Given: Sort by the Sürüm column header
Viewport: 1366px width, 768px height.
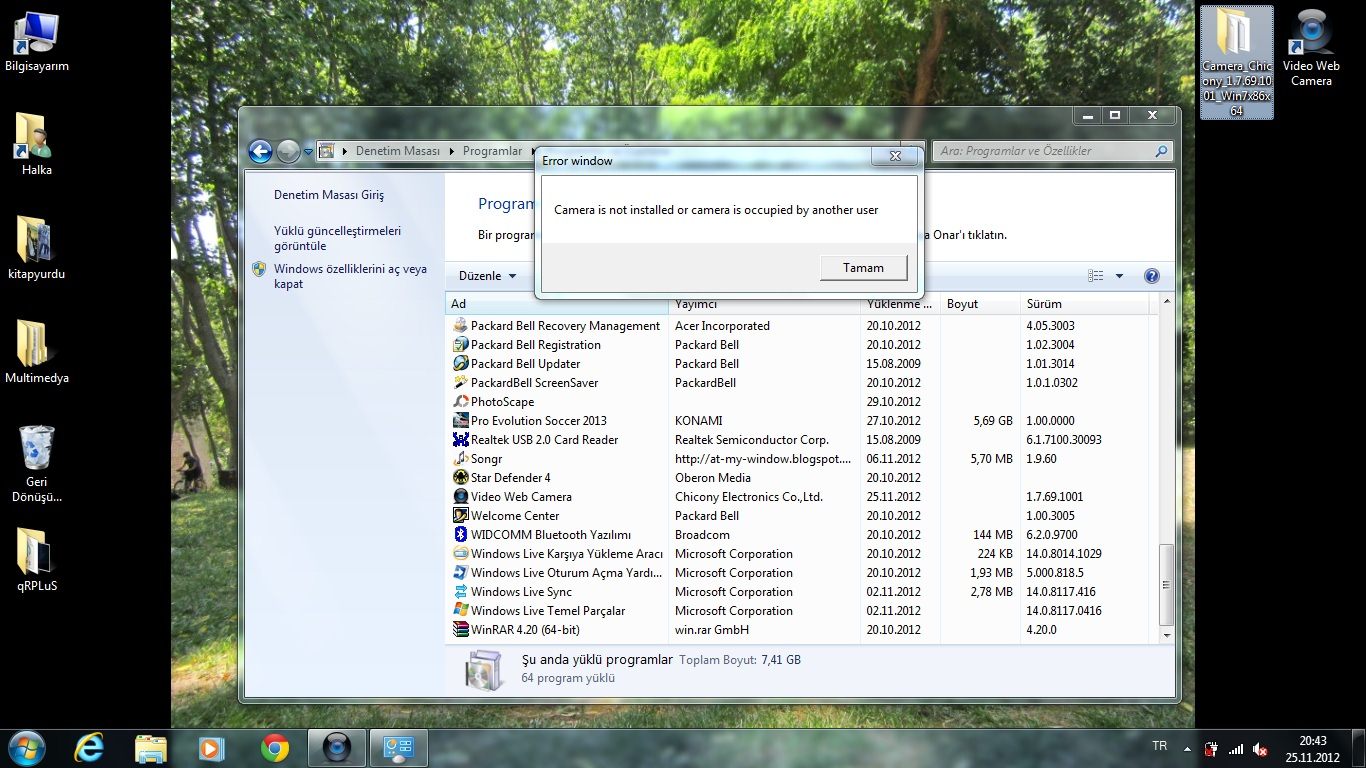Looking at the screenshot, I should click(x=1085, y=304).
